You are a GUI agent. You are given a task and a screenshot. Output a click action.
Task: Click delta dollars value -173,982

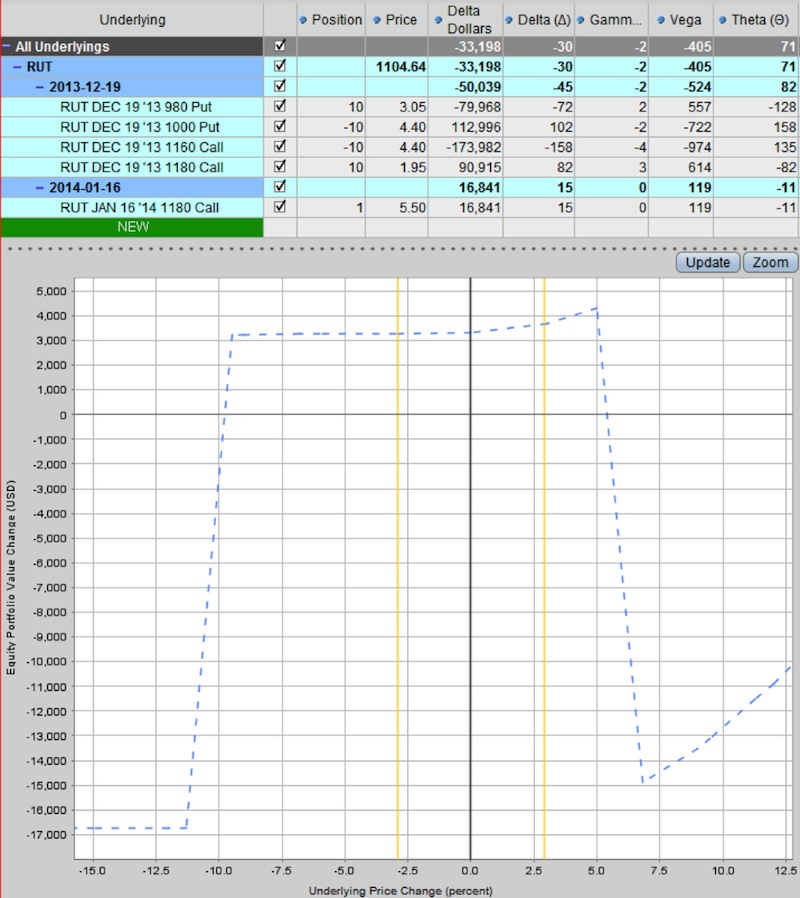tap(474, 147)
